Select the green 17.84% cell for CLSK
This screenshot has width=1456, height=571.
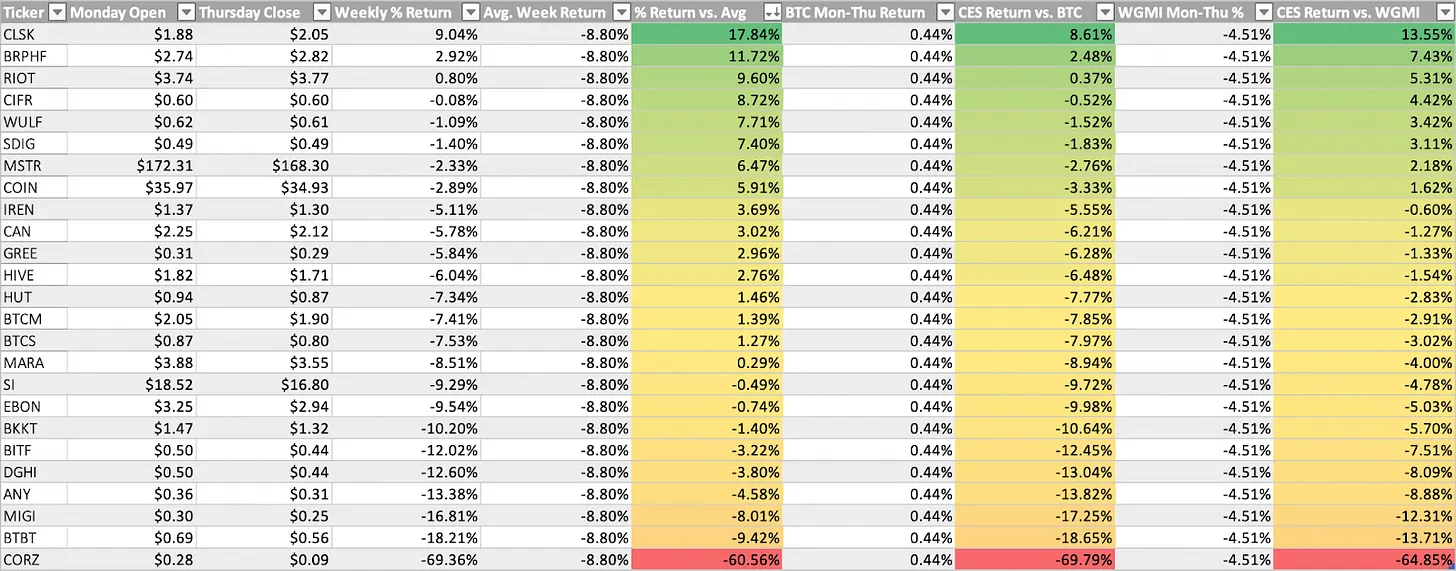[708, 34]
